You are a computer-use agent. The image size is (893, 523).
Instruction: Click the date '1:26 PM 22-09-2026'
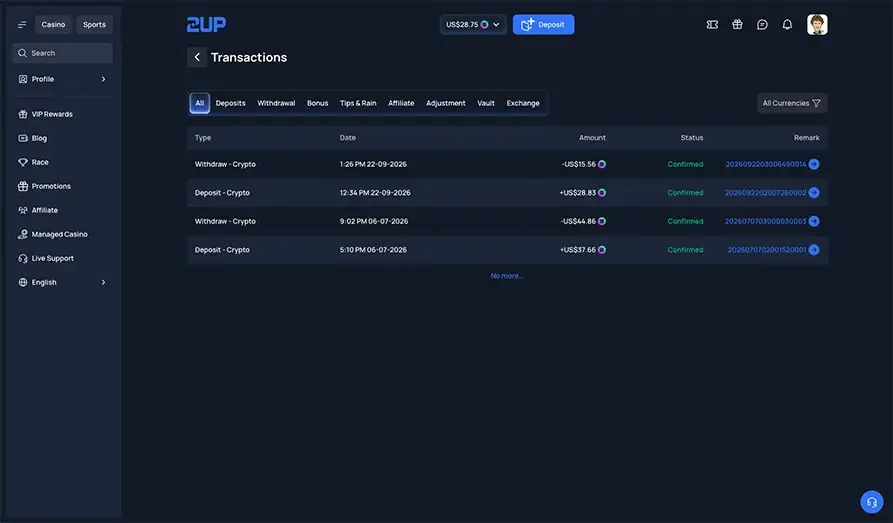coord(373,164)
